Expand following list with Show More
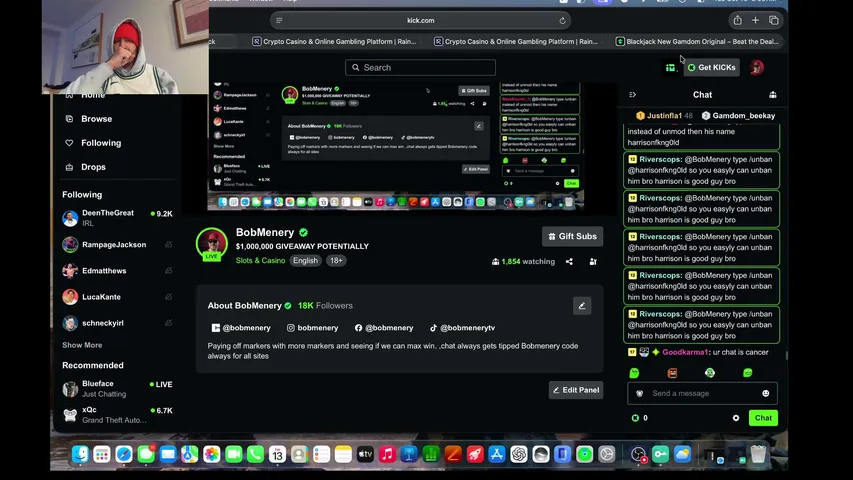Image resolution: width=853 pixels, height=480 pixels. (82, 345)
